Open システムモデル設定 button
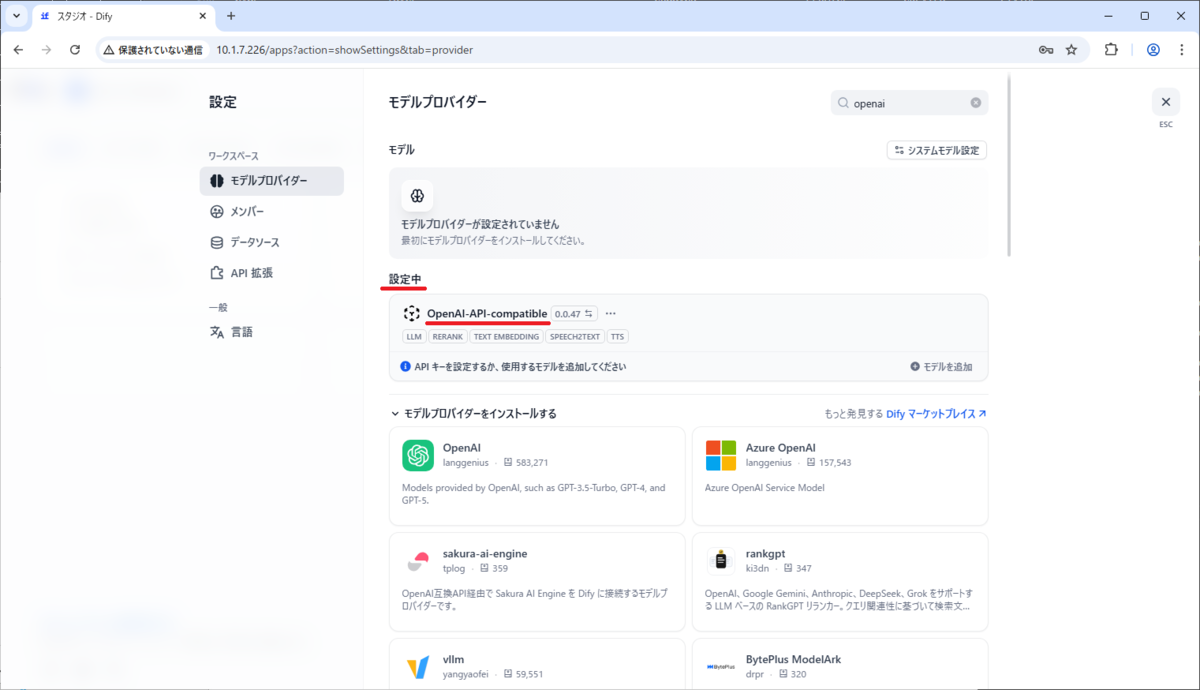Screen dimensions: 1200x690 point(937,150)
